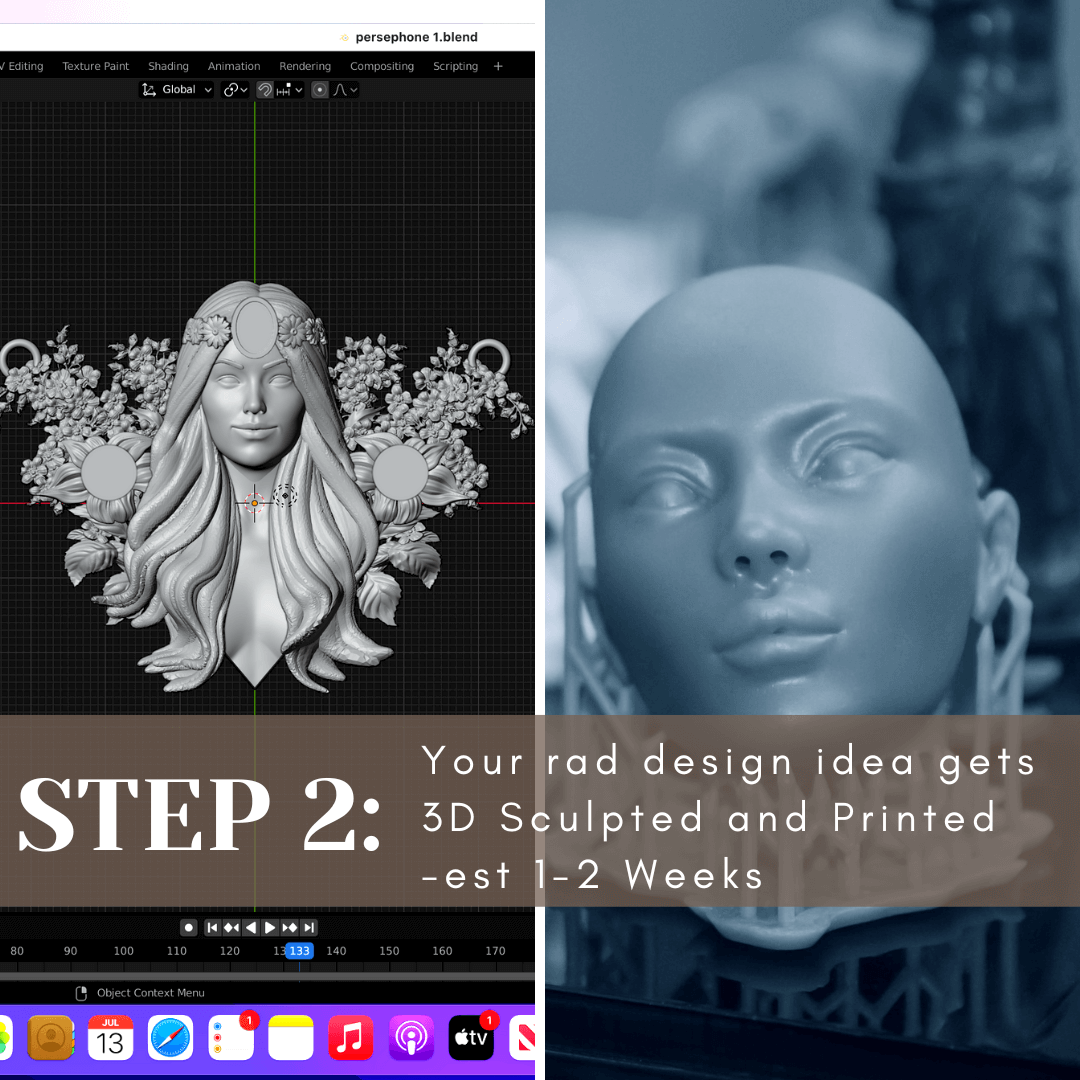Toggle auto keying record button
The width and height of the screenshot is (1080, 1080).
tap(188, 927)
